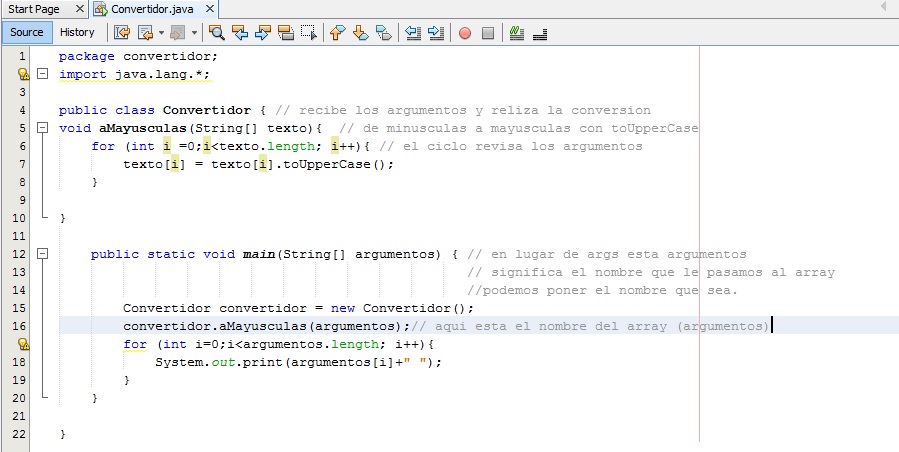Open the Back history dropdown arrow
Viewport: 899px width, 452px height.
click(161, 32)
